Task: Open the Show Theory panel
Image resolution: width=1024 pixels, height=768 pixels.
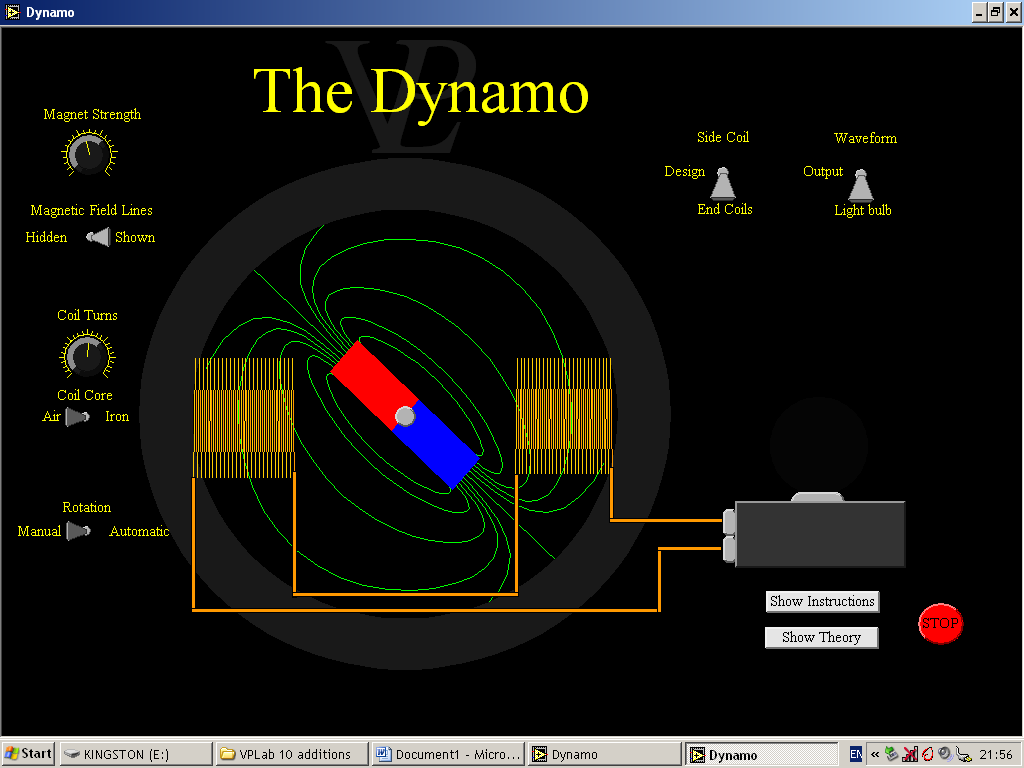Action: (821, 638)
